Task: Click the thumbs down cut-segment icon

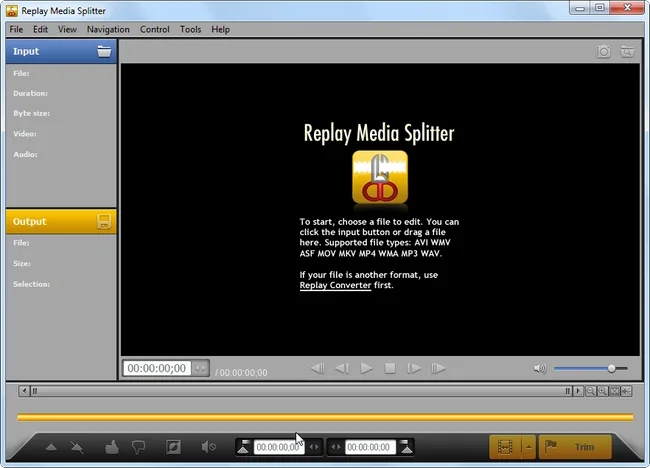Action: click(138, 447)
